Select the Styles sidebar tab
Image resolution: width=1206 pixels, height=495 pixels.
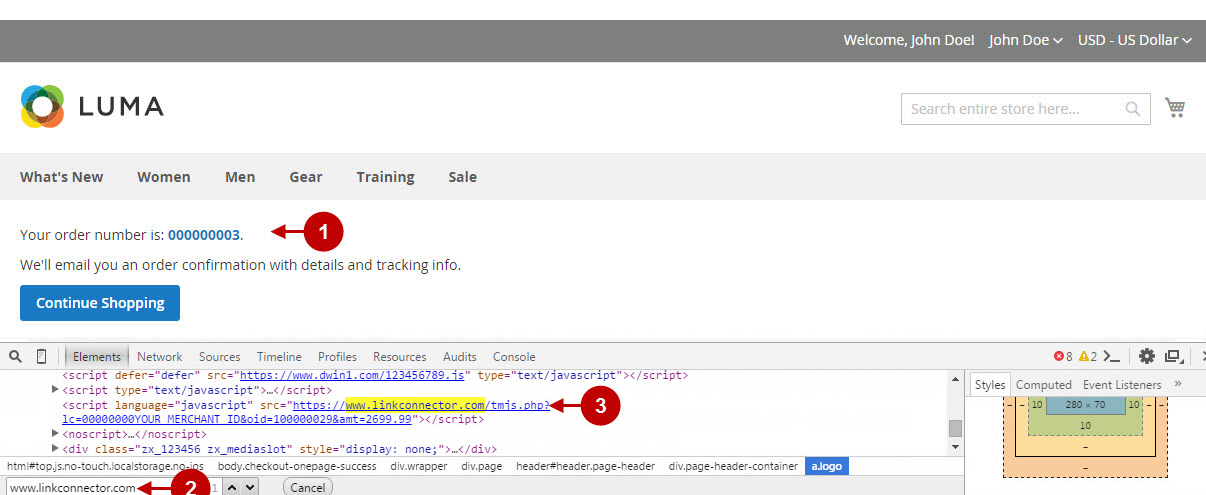pyautogui.click(x=990, y=384)
